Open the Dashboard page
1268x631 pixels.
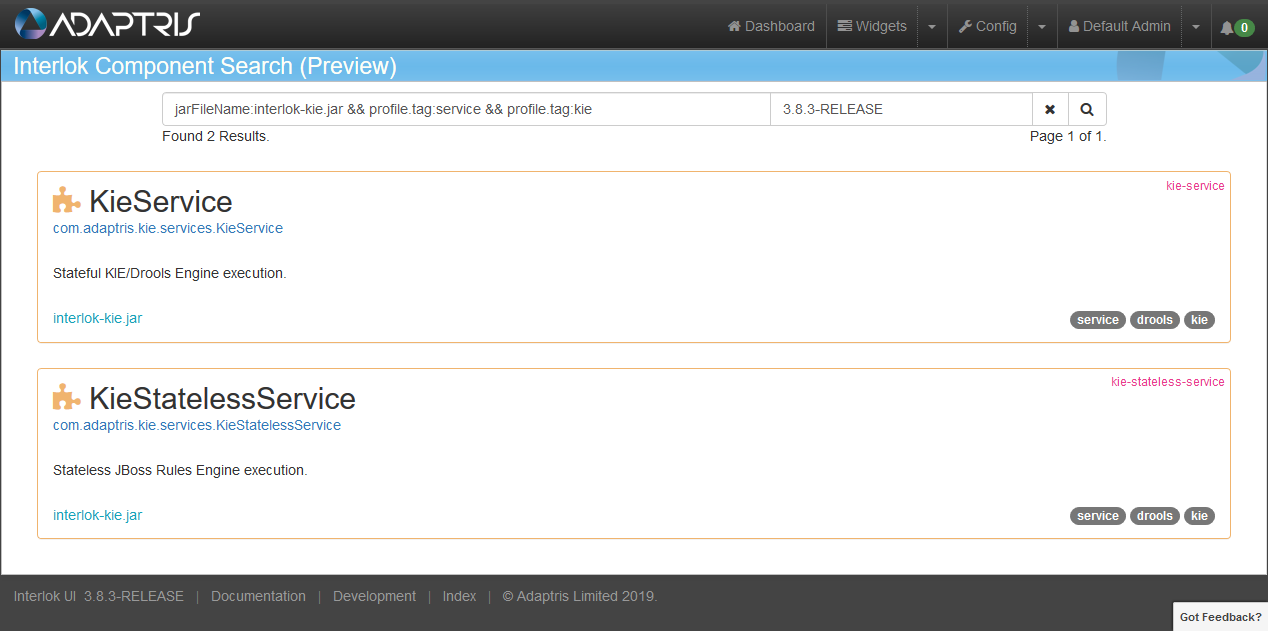point(771,26)
